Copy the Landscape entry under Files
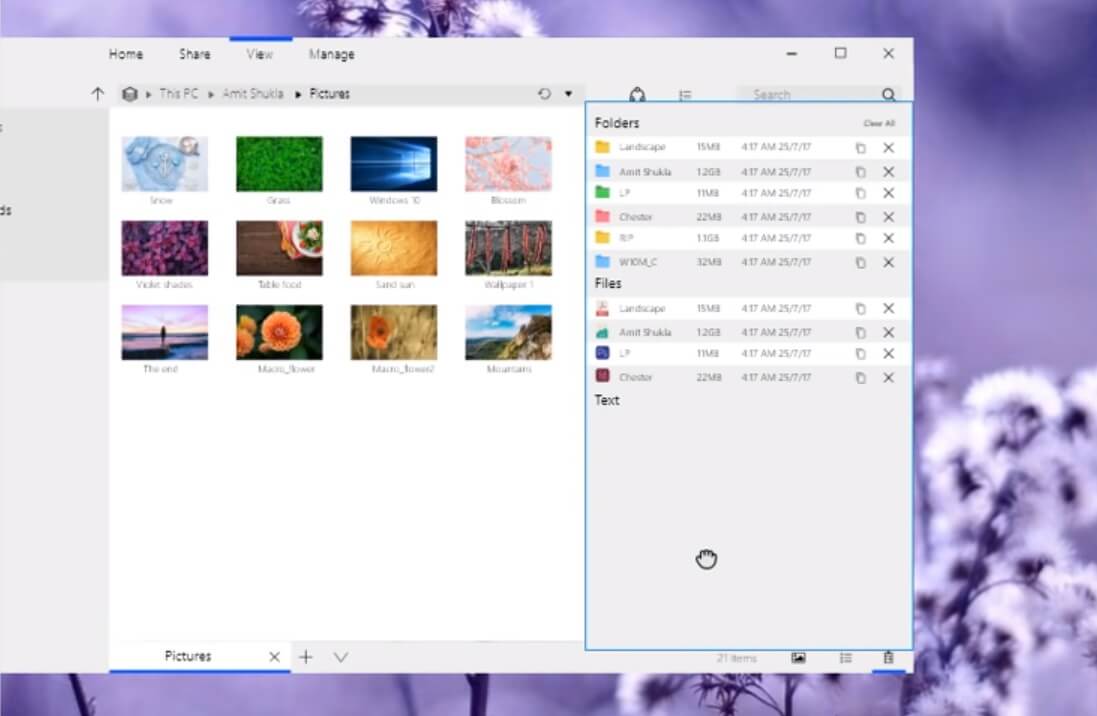This screenshot has width=1097, height=716. (x=861, y=309)
